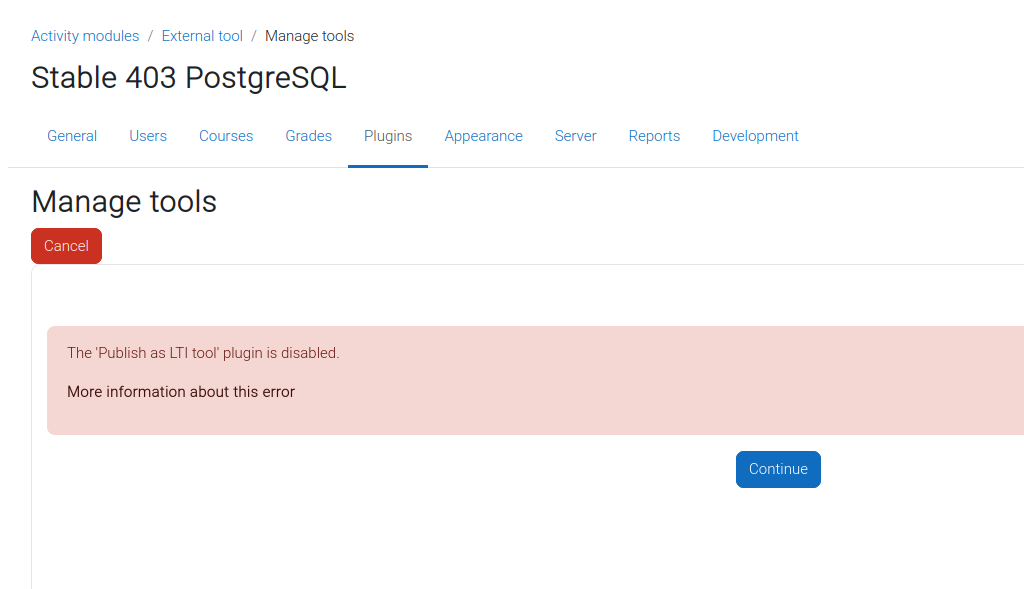Switch to the Grades tab
Viewport: 1024px width, 589px height.
308,136
